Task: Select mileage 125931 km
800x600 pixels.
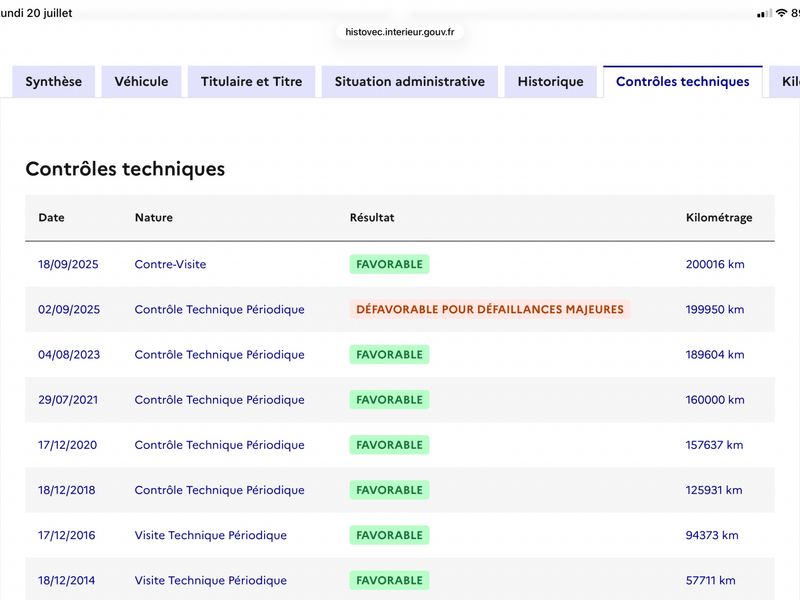Action: (714, 490)
